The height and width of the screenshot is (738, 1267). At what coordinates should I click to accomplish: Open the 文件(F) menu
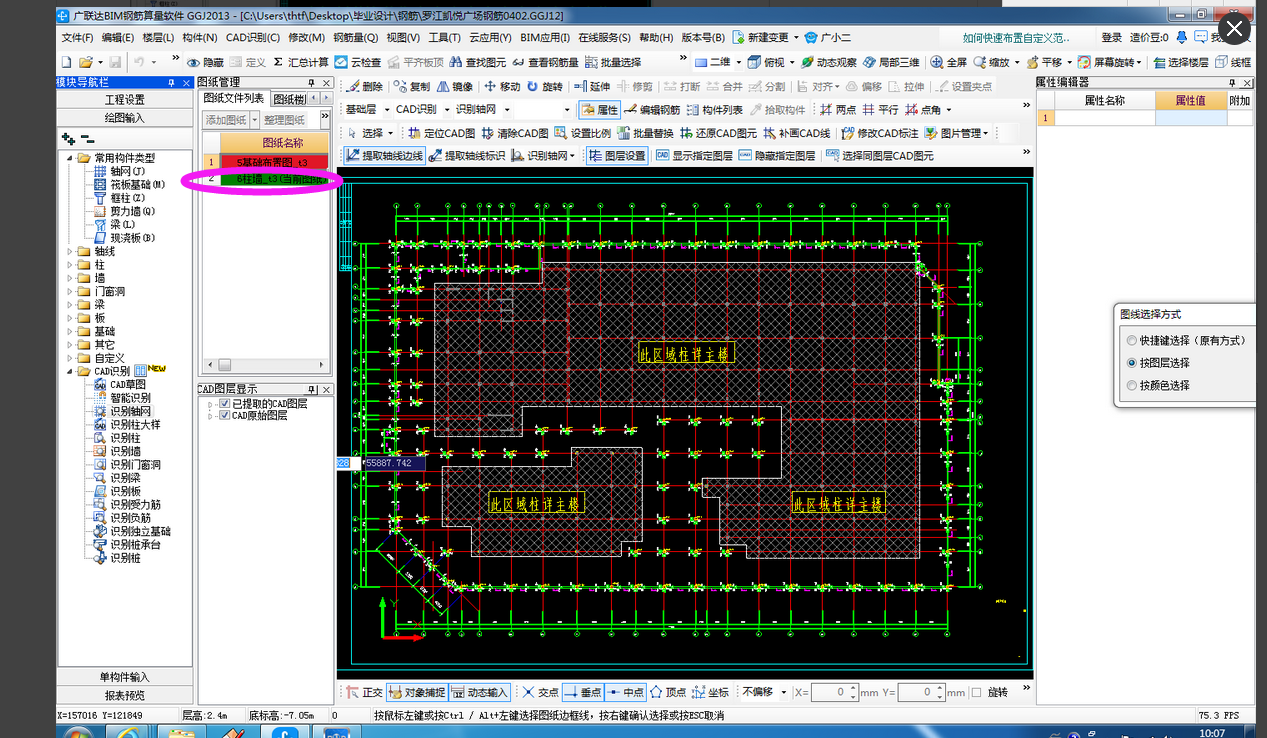point(77,37)
